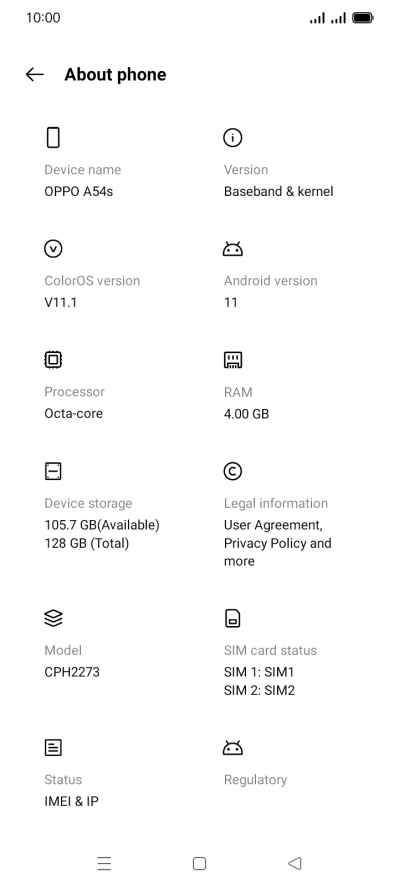Tap the Model layers icon
The image size is (399, 888).
tap(53, 618)
